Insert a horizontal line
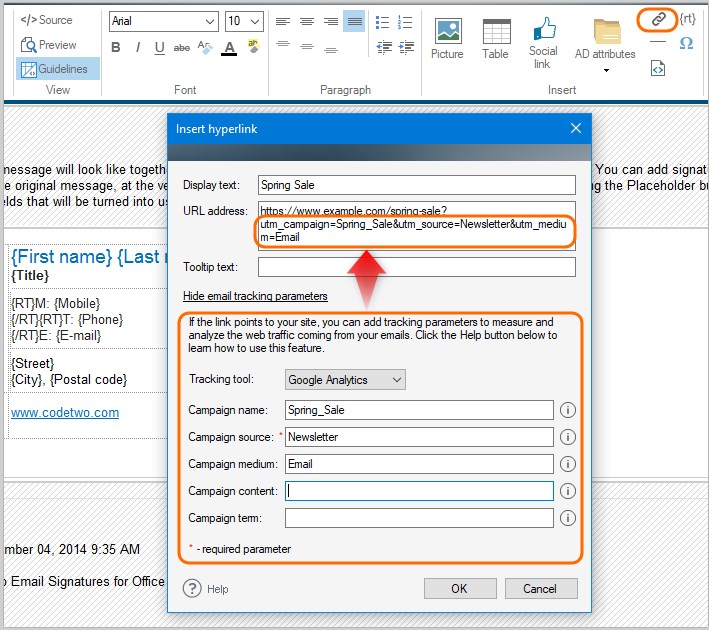The height and width of the screenshot is (630, 709). coord(658,42)
